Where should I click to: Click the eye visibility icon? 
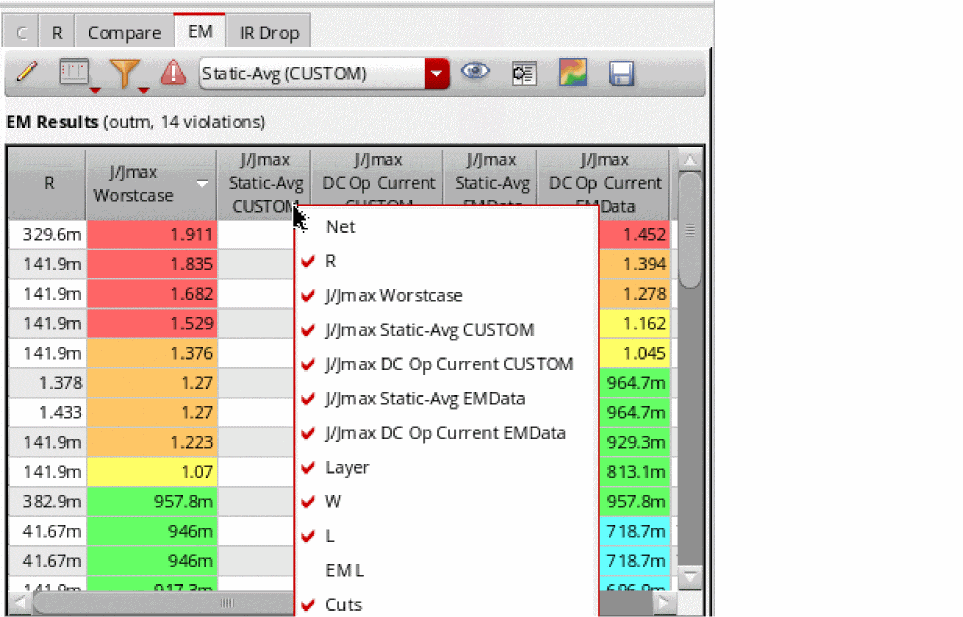point(475,71)
